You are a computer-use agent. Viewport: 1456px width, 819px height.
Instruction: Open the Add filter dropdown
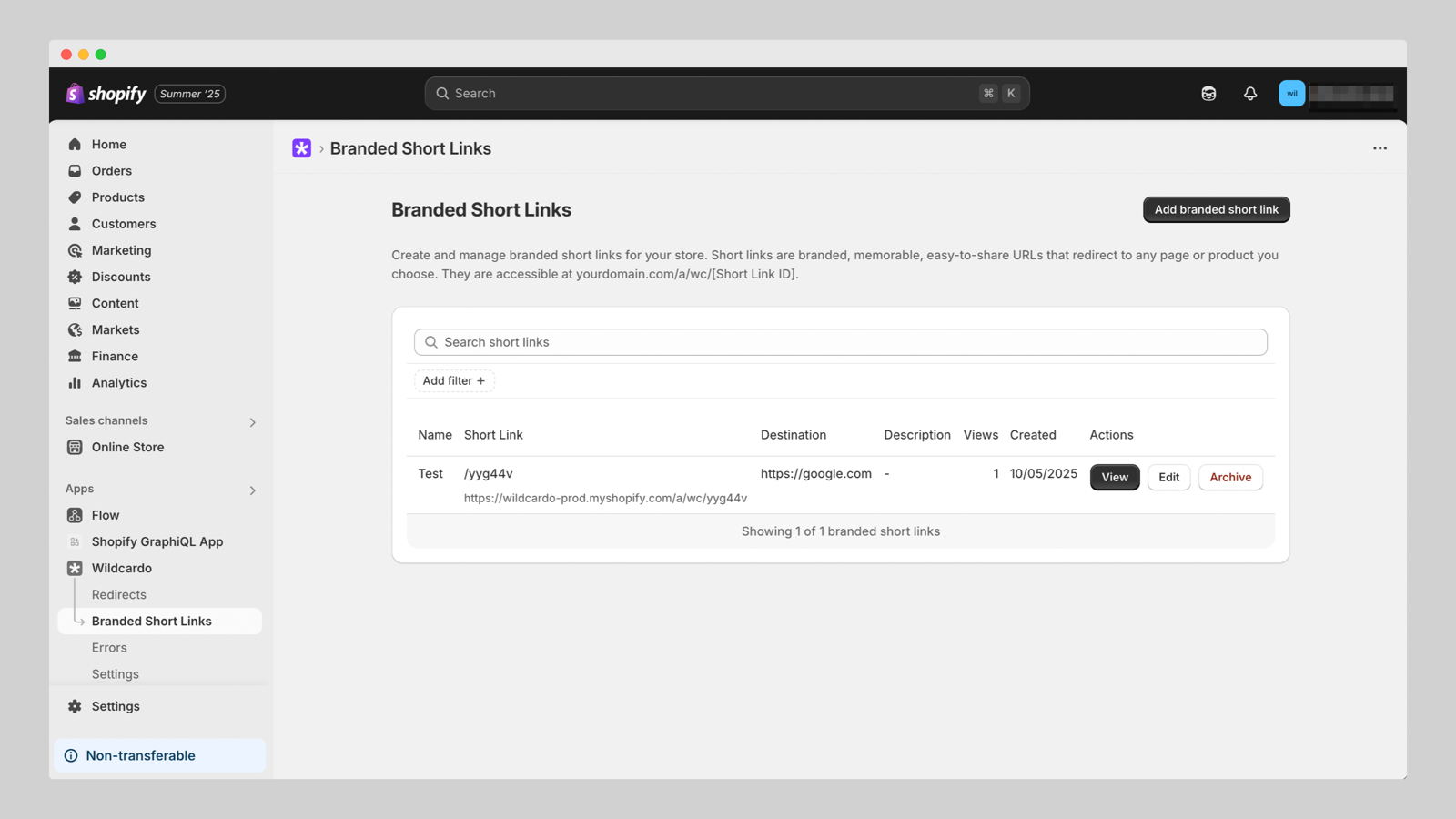[x=454, y=380]
